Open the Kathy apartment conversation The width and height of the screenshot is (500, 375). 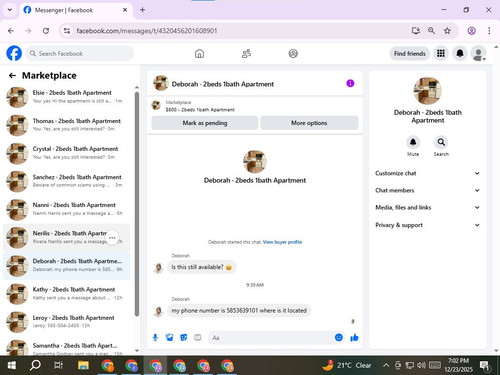[67, 293]
